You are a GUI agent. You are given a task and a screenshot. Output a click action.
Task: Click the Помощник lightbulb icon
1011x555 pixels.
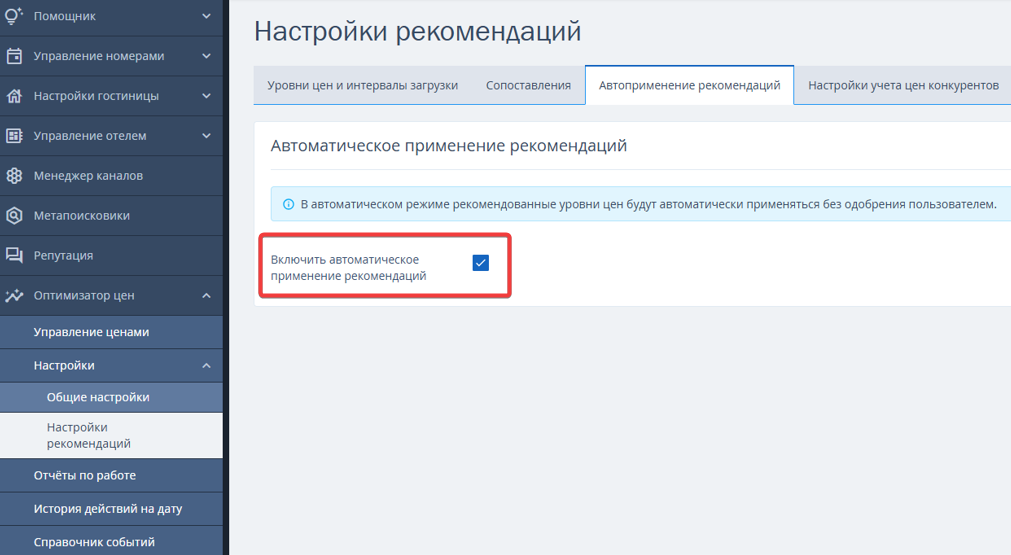coord(14,16)
